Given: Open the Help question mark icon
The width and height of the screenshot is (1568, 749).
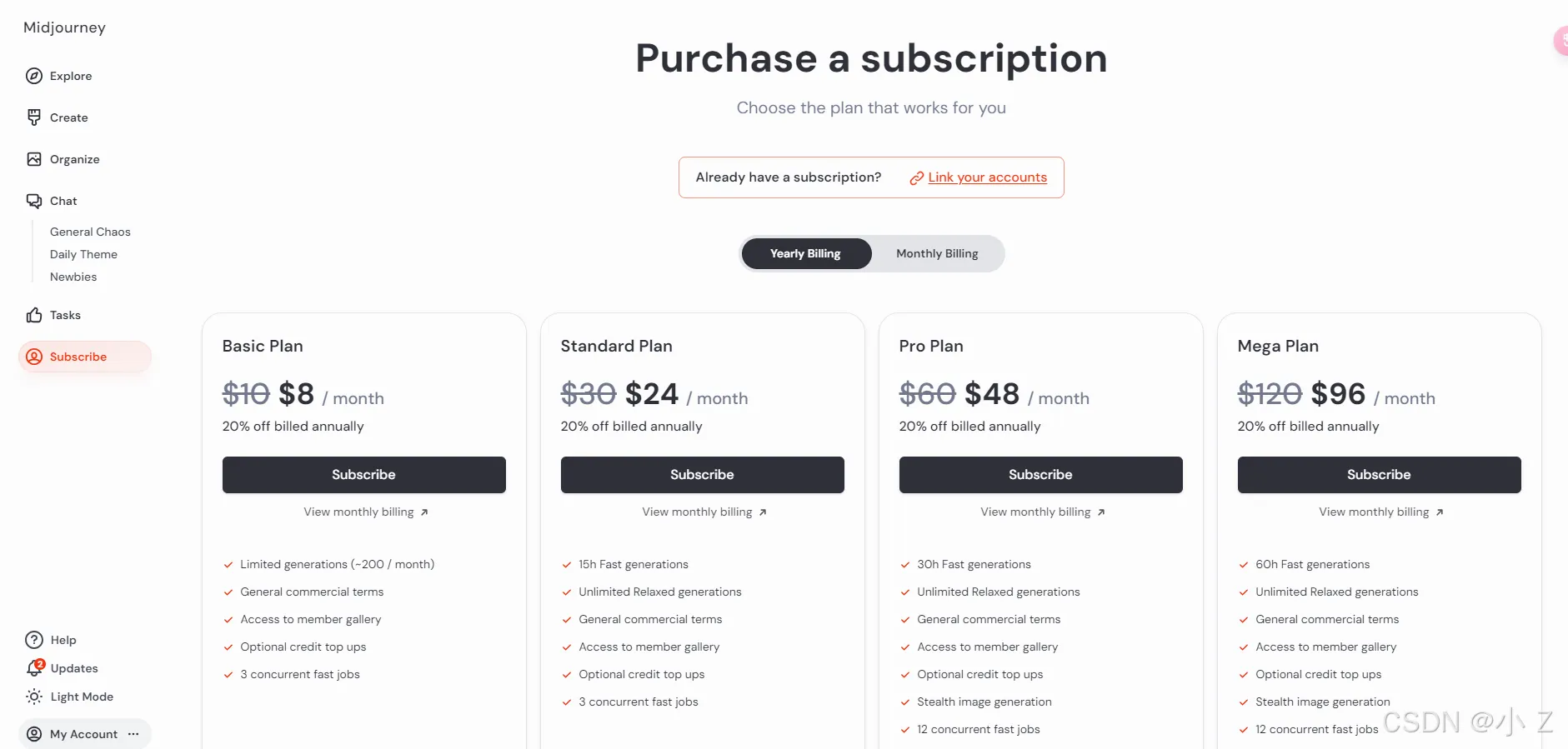Looking at the screenshot, I should pyautogui.click(x=34, y=640).
